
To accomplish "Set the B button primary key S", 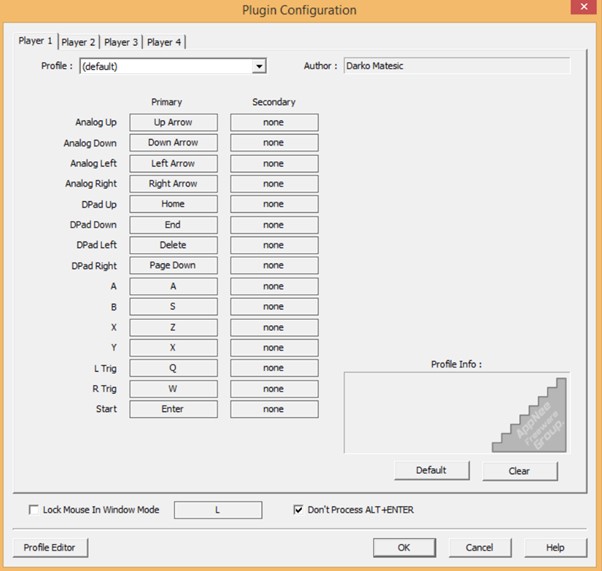I will pos(174,307).
